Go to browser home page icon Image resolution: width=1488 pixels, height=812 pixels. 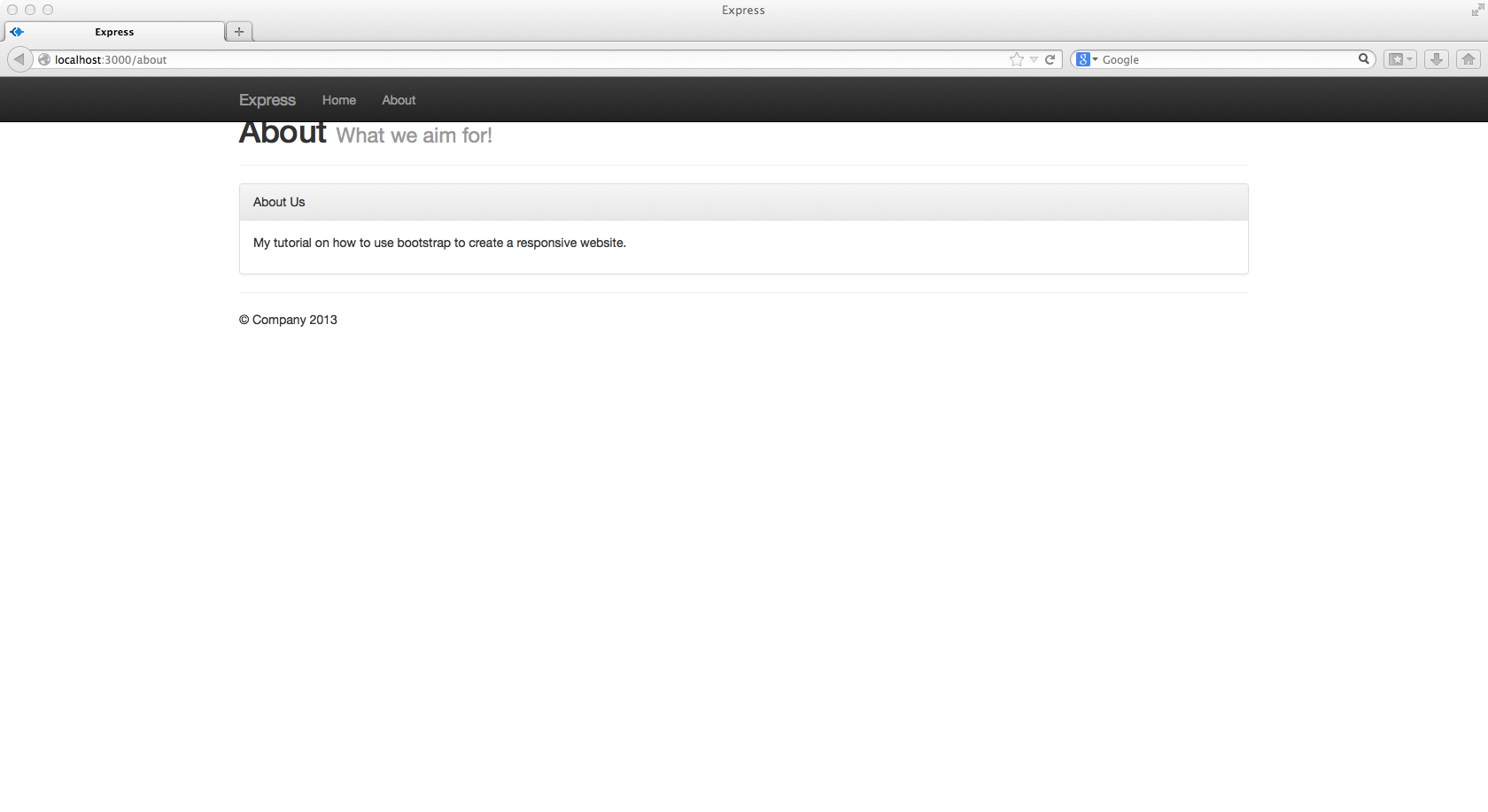(1469, 59)
